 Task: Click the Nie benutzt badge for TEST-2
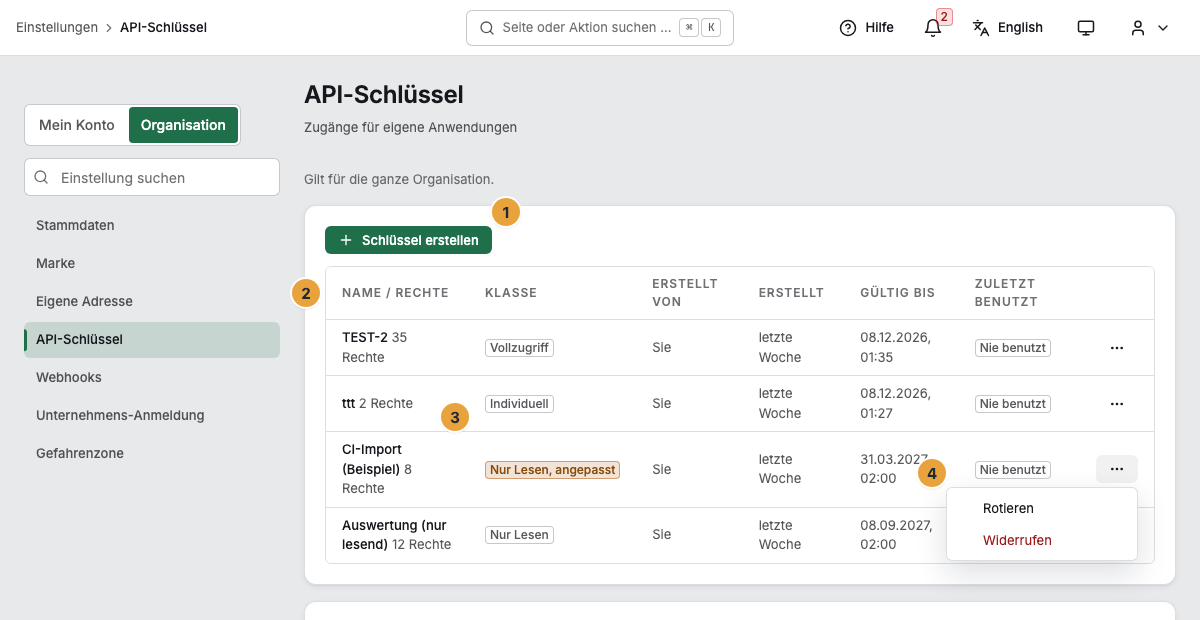point(1012,348)
